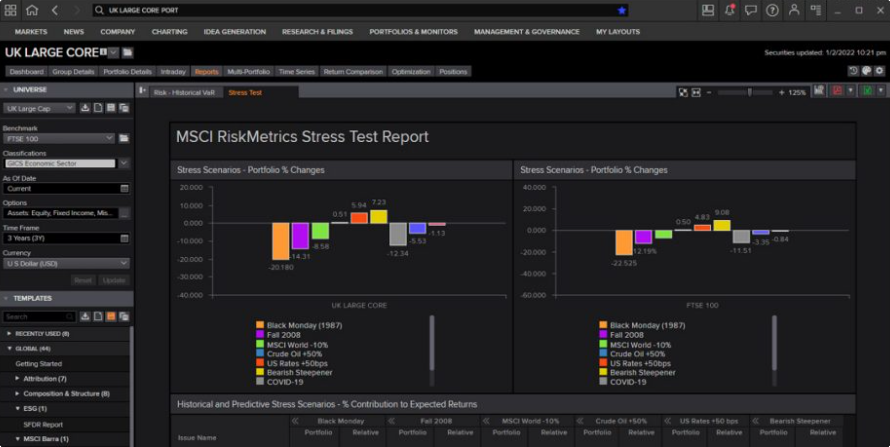
Task: Open the Currency U.S. Dollar dropdown
Action: [66, 264]
